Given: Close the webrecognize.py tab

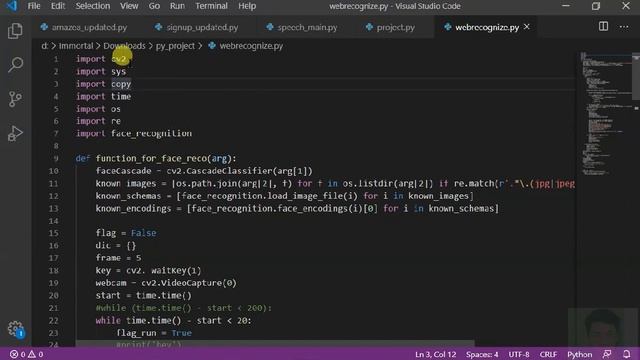Looking at the screenshot, I should pos(527,27).
